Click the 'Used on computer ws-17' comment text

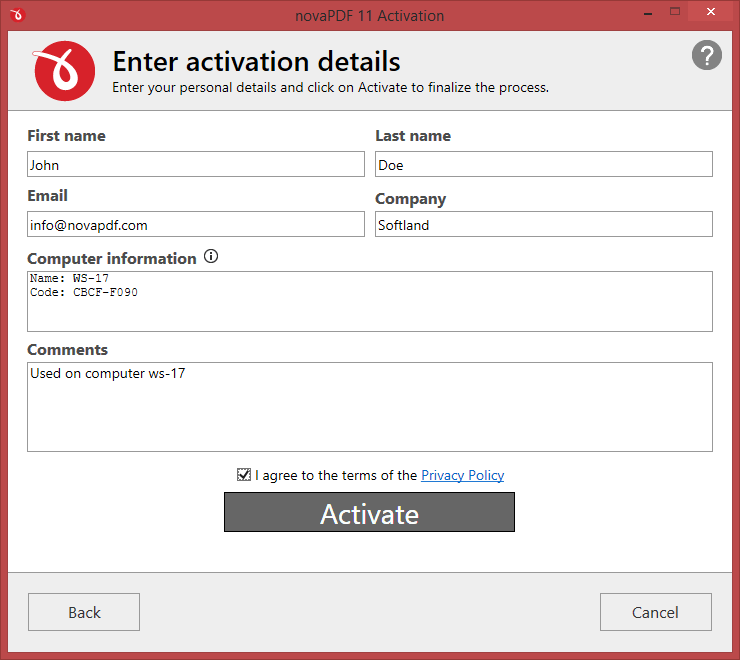coord(108,373)
